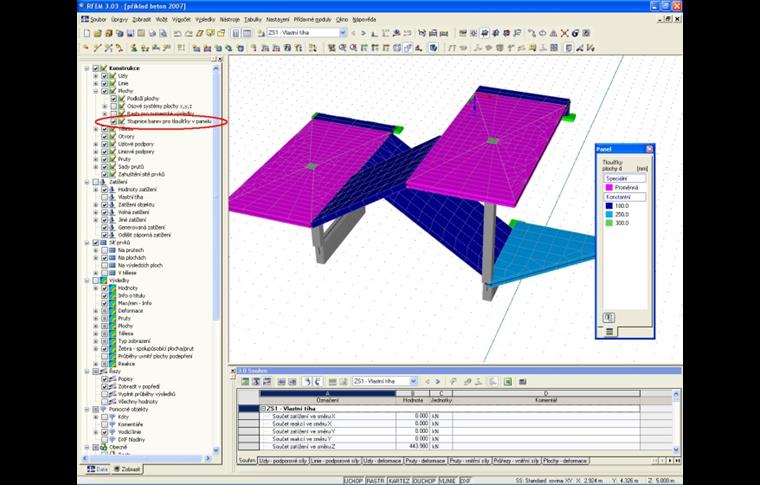760x485 pixels.
Task: Click the New file icon in toolbar
Action: [87, 33]
